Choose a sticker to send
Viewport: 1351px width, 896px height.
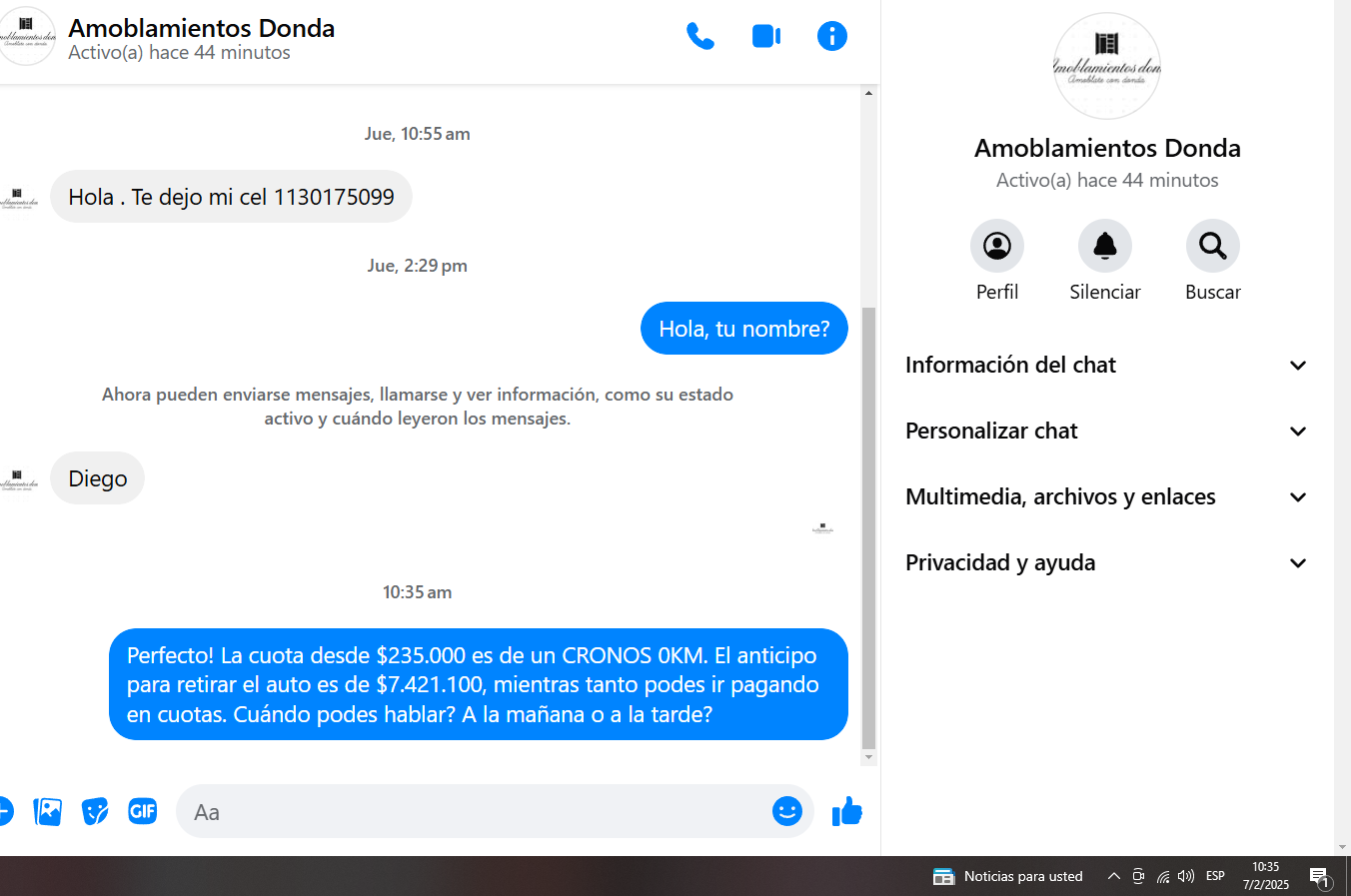(95, 811)
